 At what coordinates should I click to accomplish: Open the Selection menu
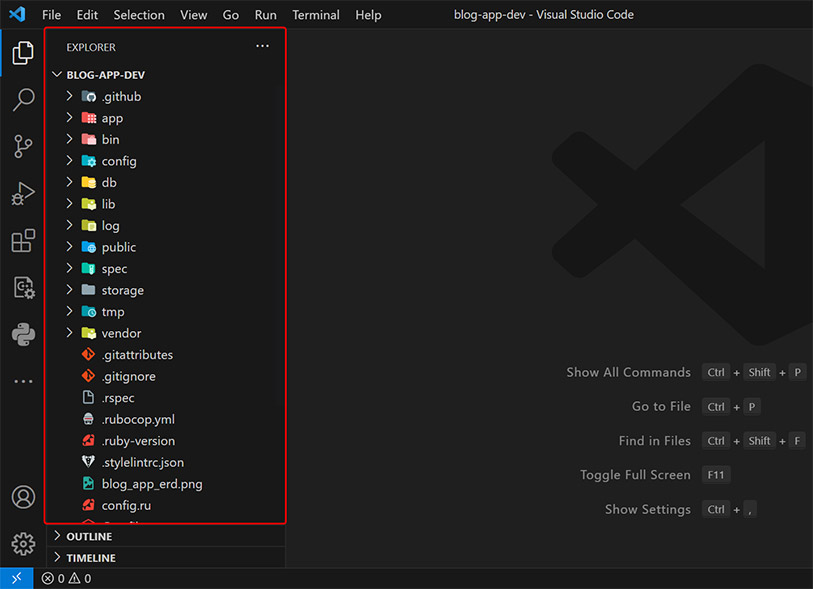coord(139,15)
